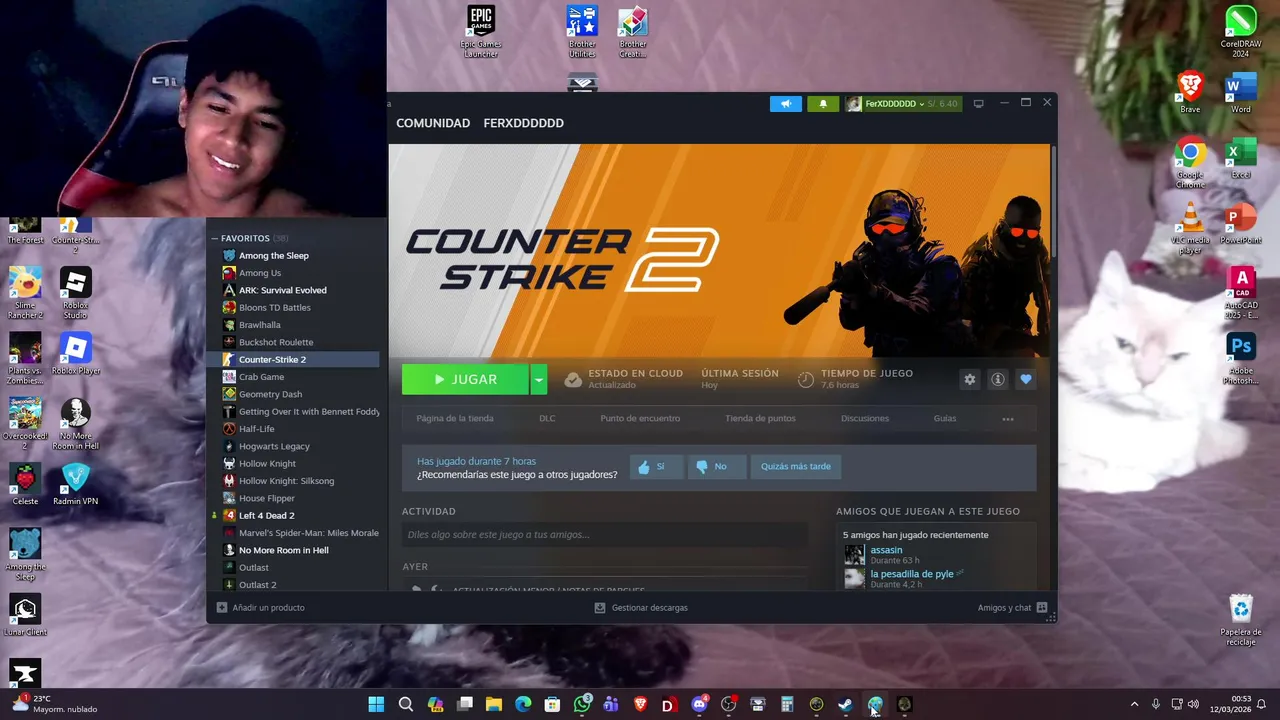Open Epic Games Launcher desktop icon
Viewport: 1280px width, 720px height.
point(481,31)
